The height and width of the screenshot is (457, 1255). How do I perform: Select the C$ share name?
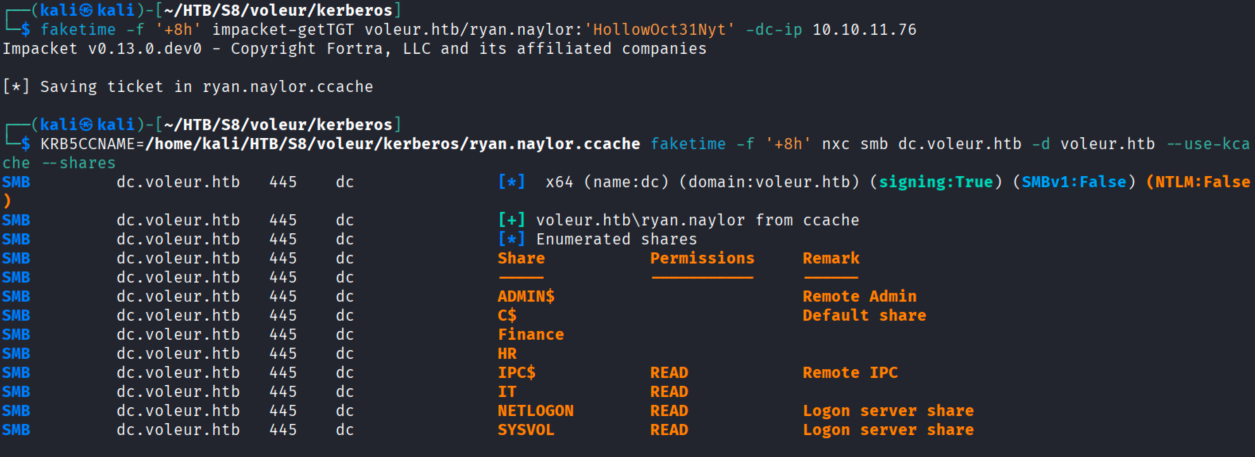coord(507,315)
